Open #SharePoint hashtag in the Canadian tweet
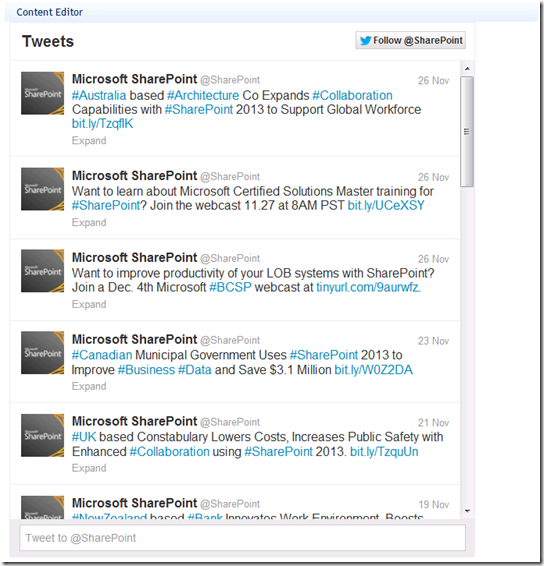Screen dimensions: 544x566 coord(324,355)
